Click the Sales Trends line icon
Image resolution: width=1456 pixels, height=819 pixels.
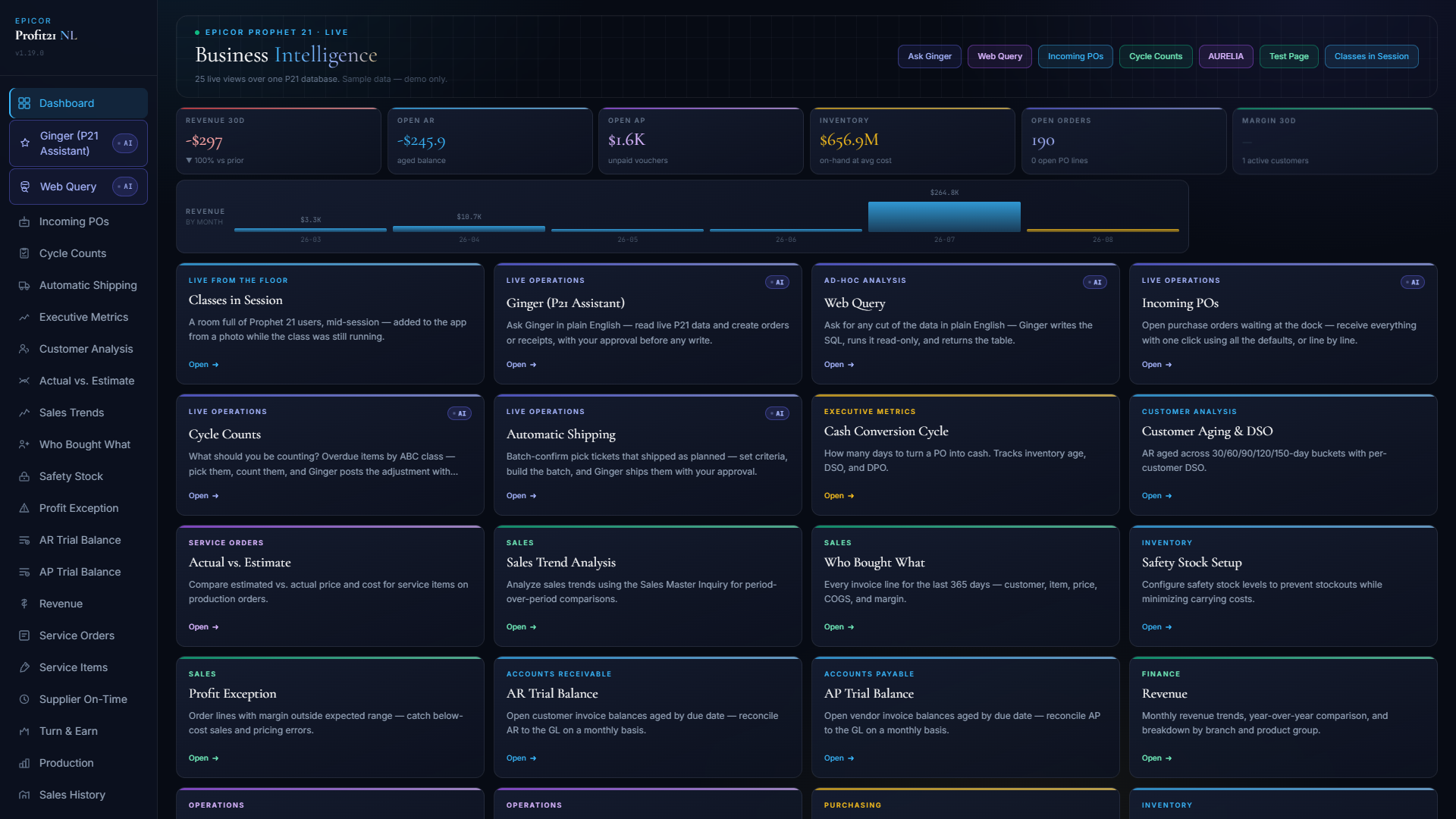[x=24, y=413]
